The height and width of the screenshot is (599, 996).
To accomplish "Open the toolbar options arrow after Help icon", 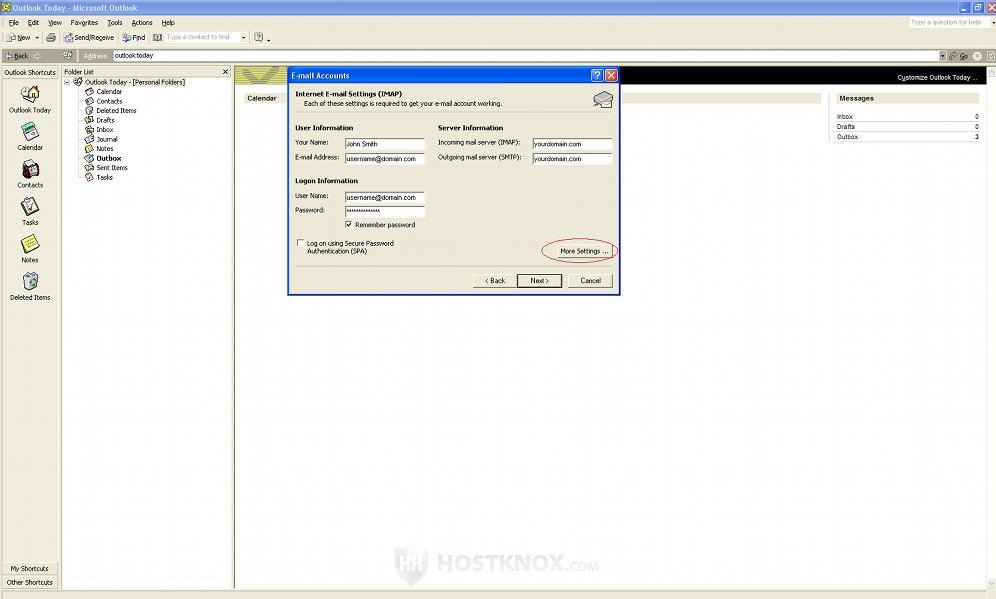I will 269,39.
